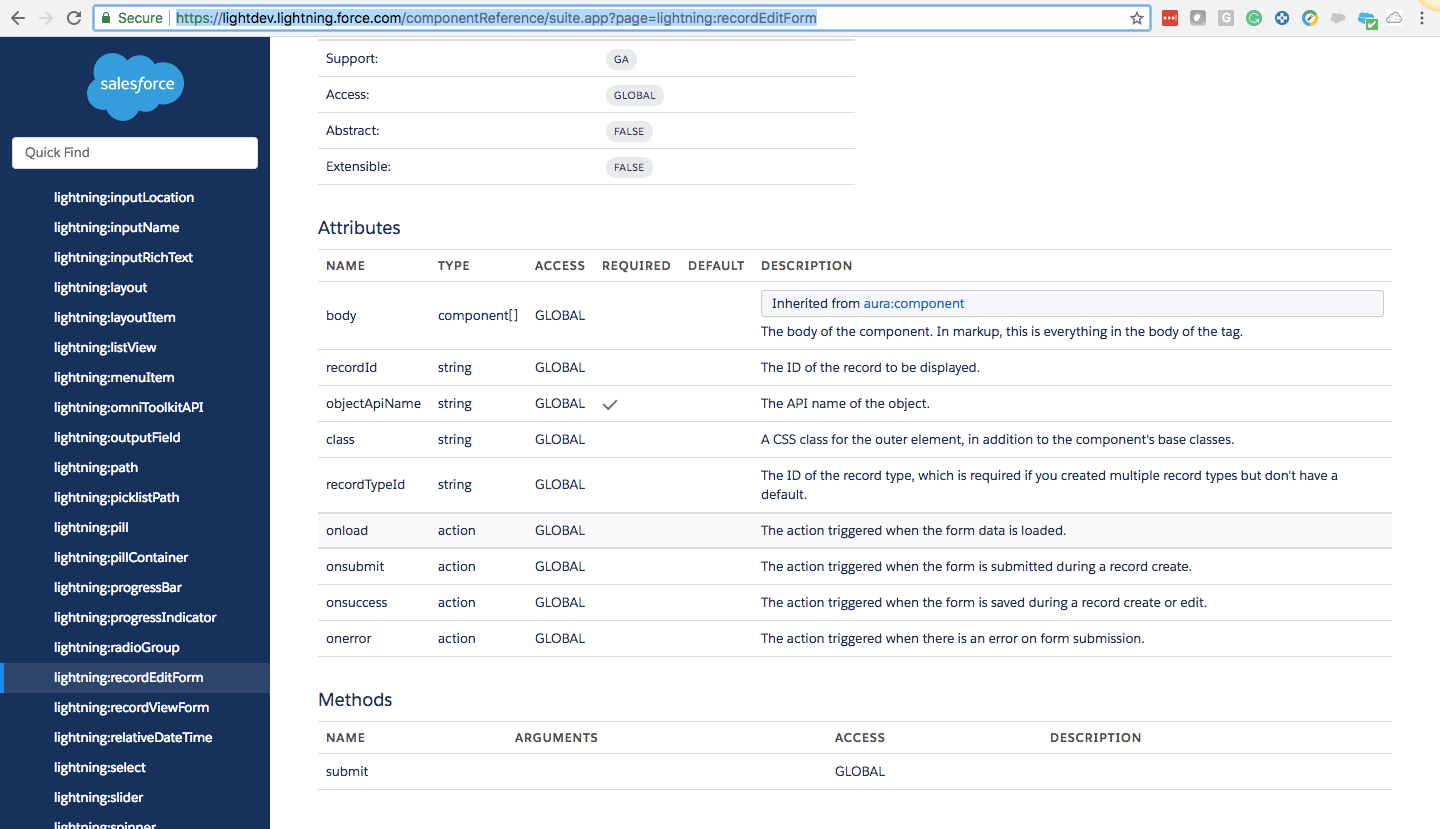Open lightning:progressIndicator in the sidebar
Screen dimensions: 1440x829
[x=135, y=618]
